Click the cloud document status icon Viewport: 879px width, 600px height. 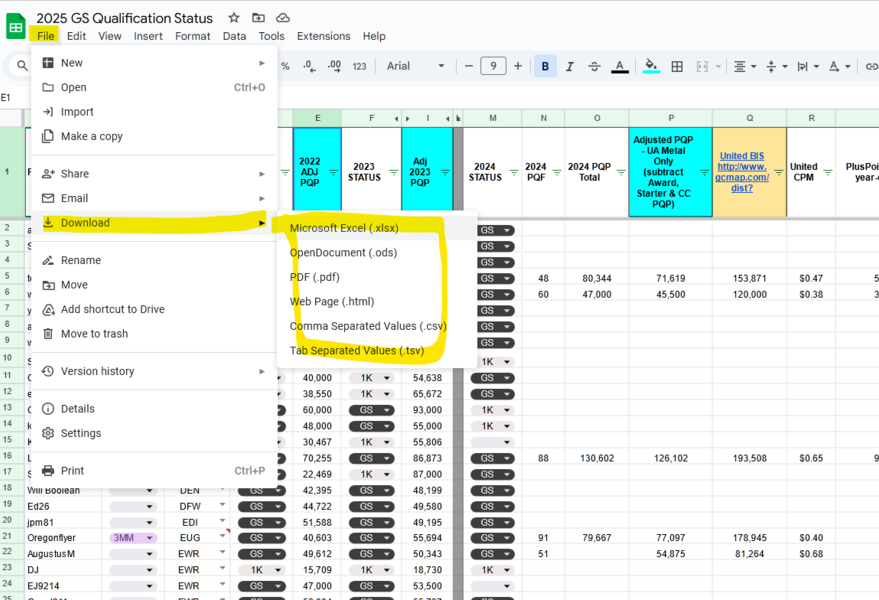click(283, 18)
